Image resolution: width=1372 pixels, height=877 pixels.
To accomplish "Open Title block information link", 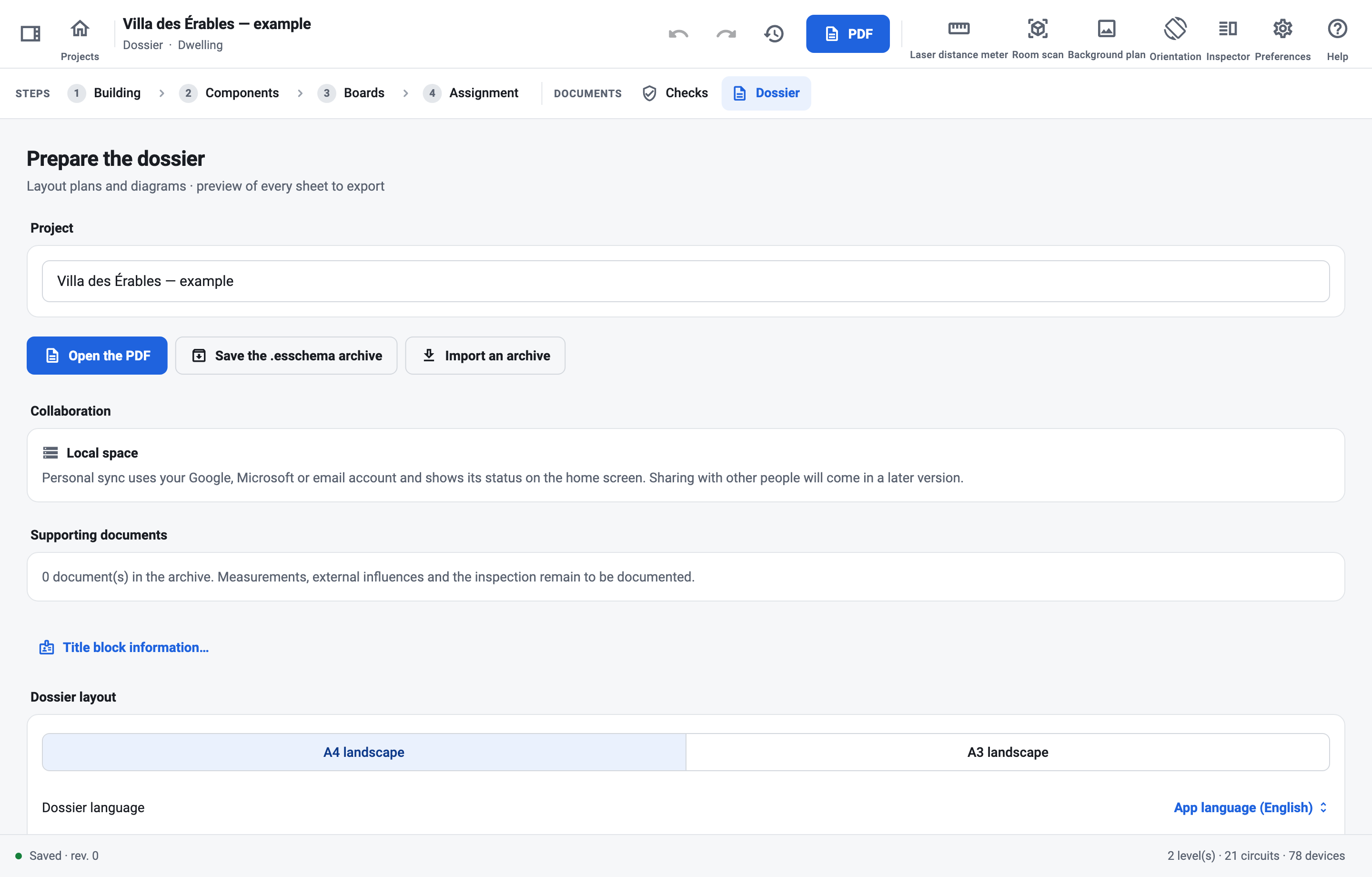I will point(124,647).
